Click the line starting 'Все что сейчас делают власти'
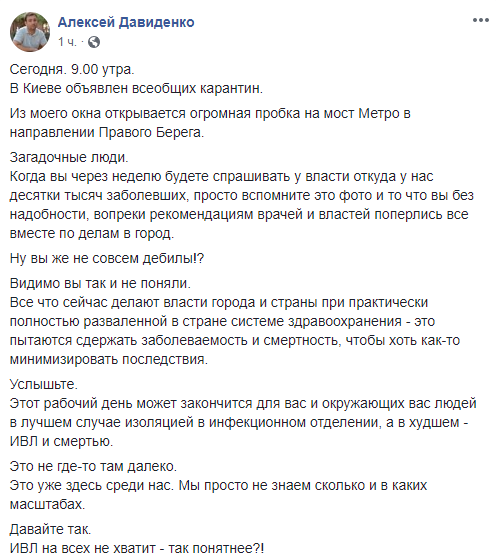The width and height of the screenshot is (496, 559). click(219, 302)
